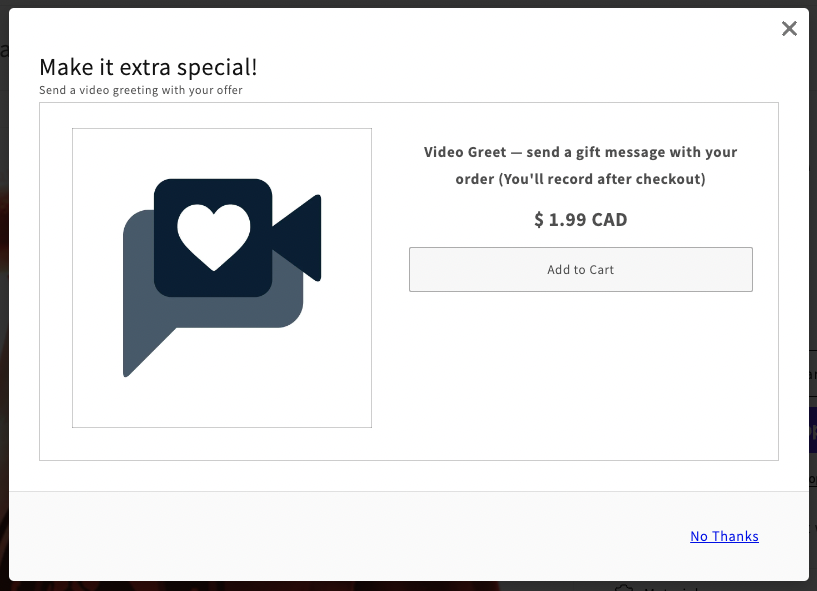Click the word CAD in the price
Screen dimensions: 817x591
coord(609,219)
